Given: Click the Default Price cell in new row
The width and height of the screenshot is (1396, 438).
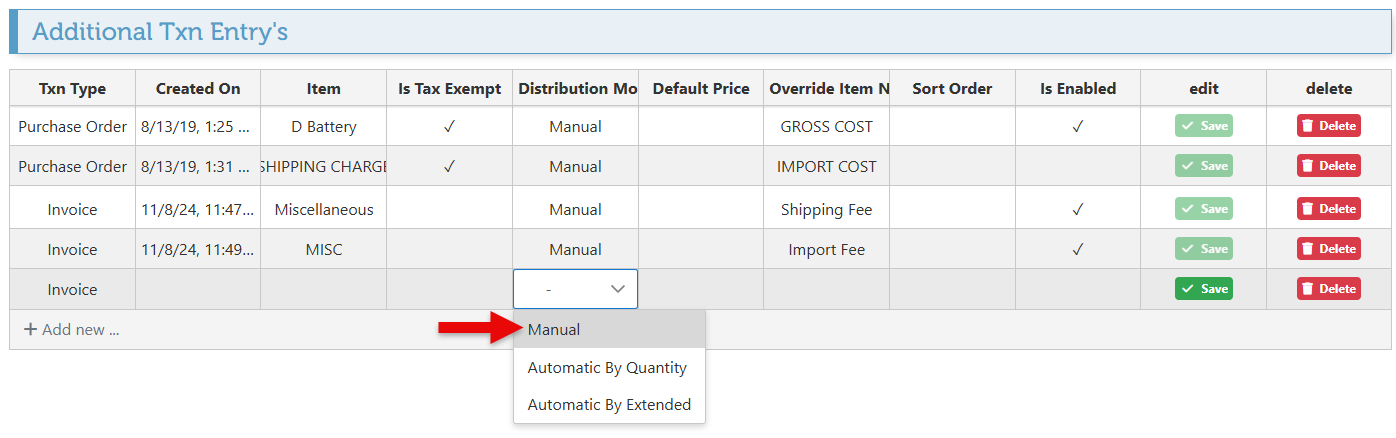Looking at the screenshot, I should [x=700, y=289].
